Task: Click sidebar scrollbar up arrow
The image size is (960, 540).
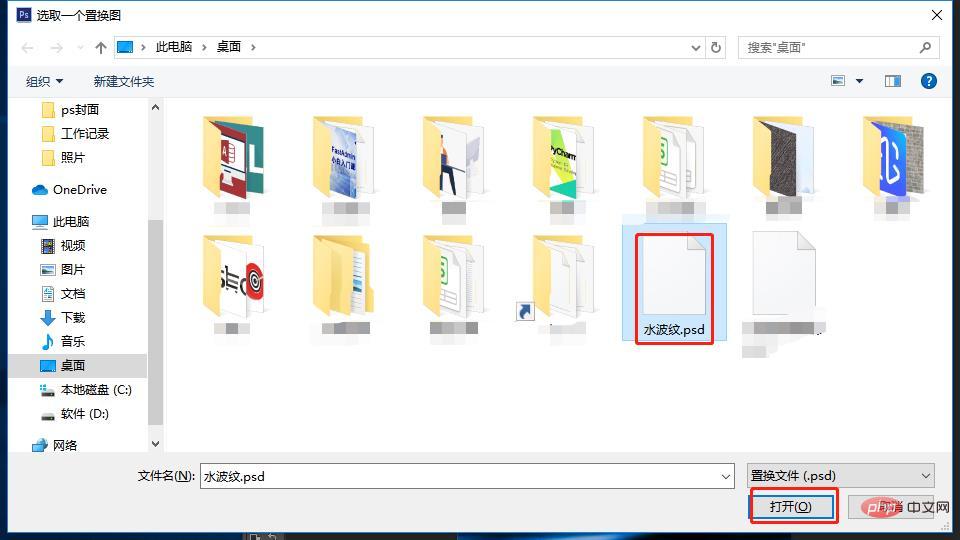Action: pos(156,107)
